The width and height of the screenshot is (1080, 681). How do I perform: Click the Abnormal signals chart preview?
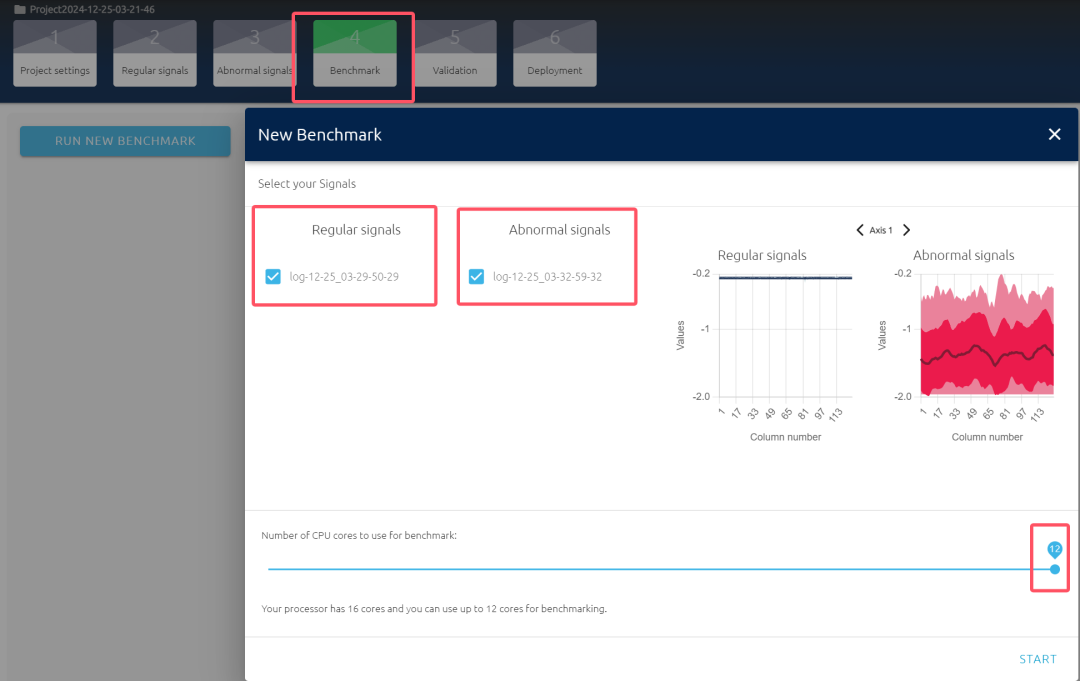point(986,335)
